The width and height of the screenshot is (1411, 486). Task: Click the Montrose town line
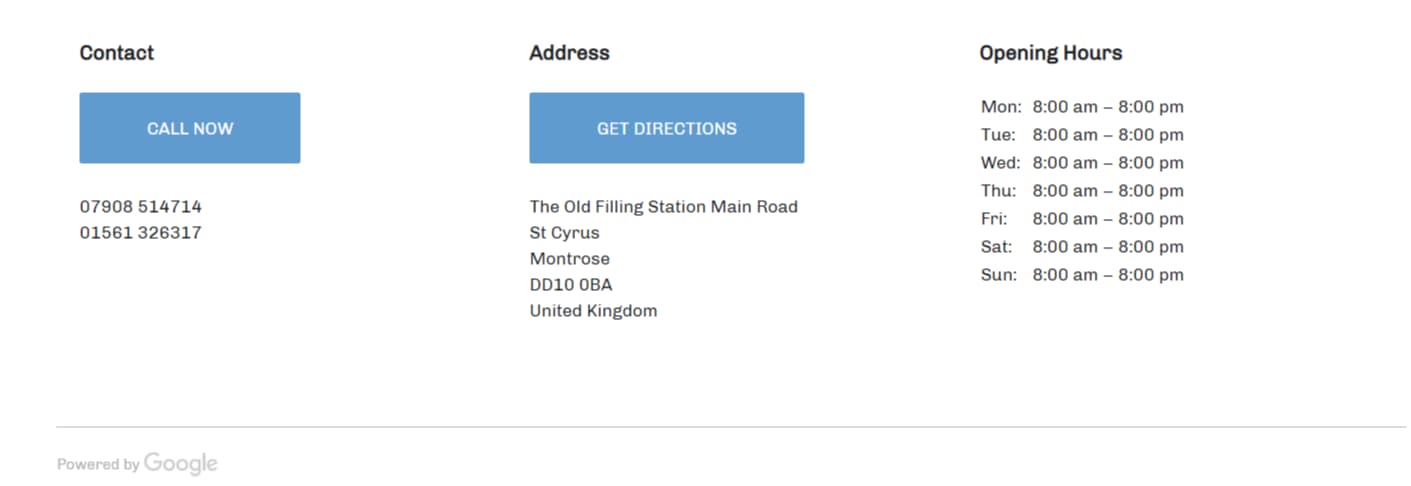coord(569,259)
